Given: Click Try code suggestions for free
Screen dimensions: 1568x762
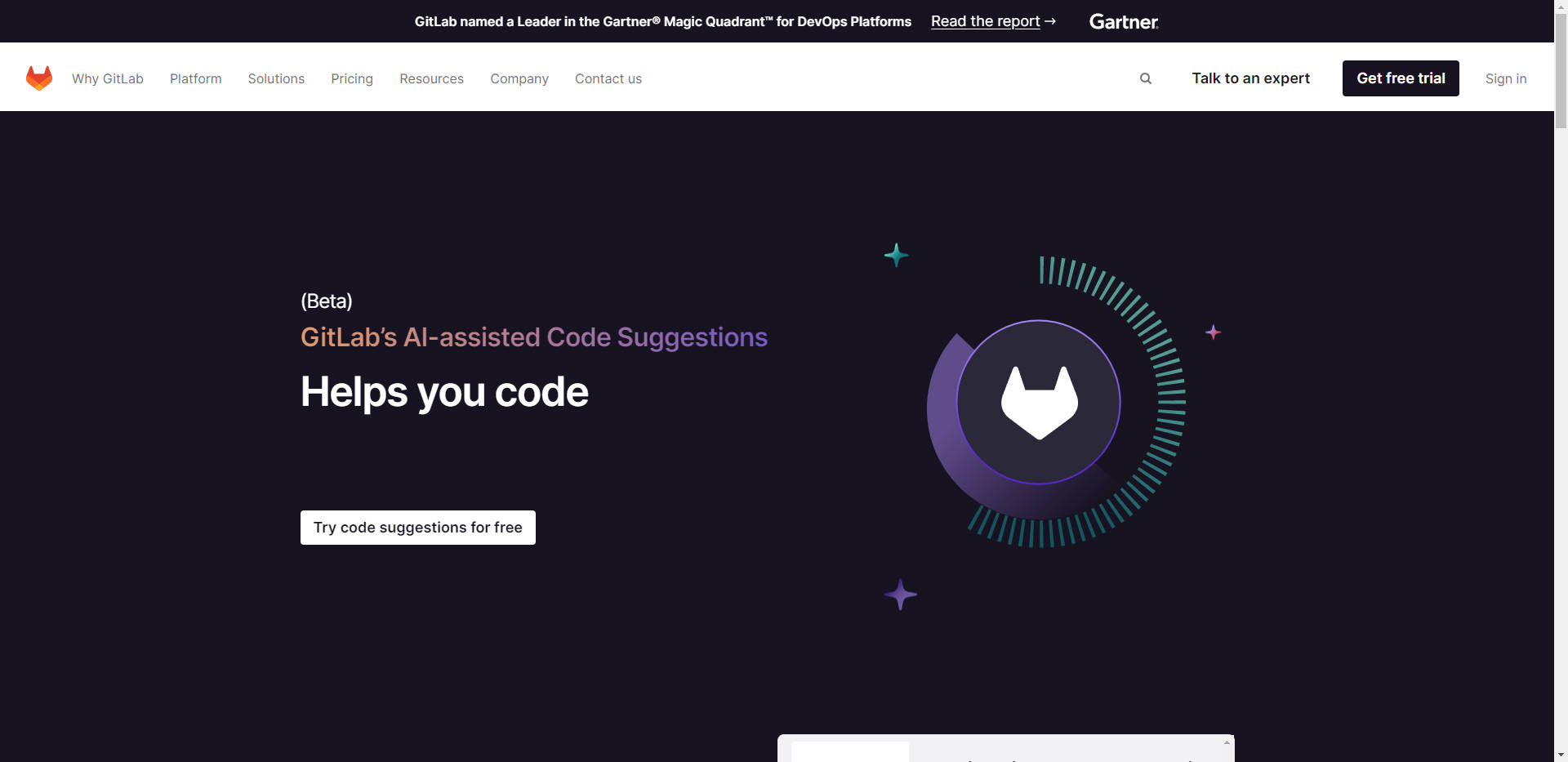Looking at the screenshot, I should click(x=418, y=528).
